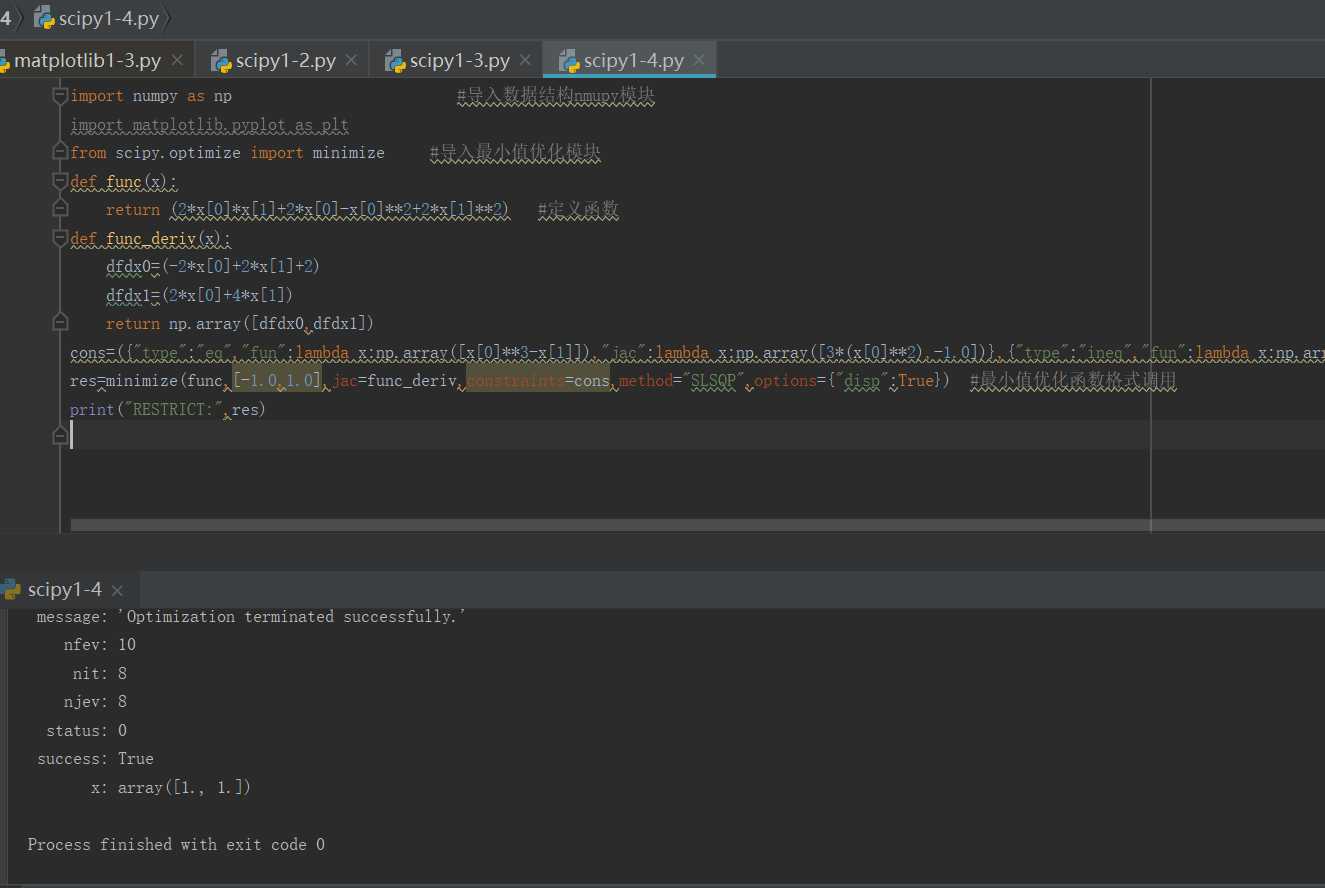Click the 'x: array([1., 1.])' result line
The image size is (1325, 888).
pos(170,787)
